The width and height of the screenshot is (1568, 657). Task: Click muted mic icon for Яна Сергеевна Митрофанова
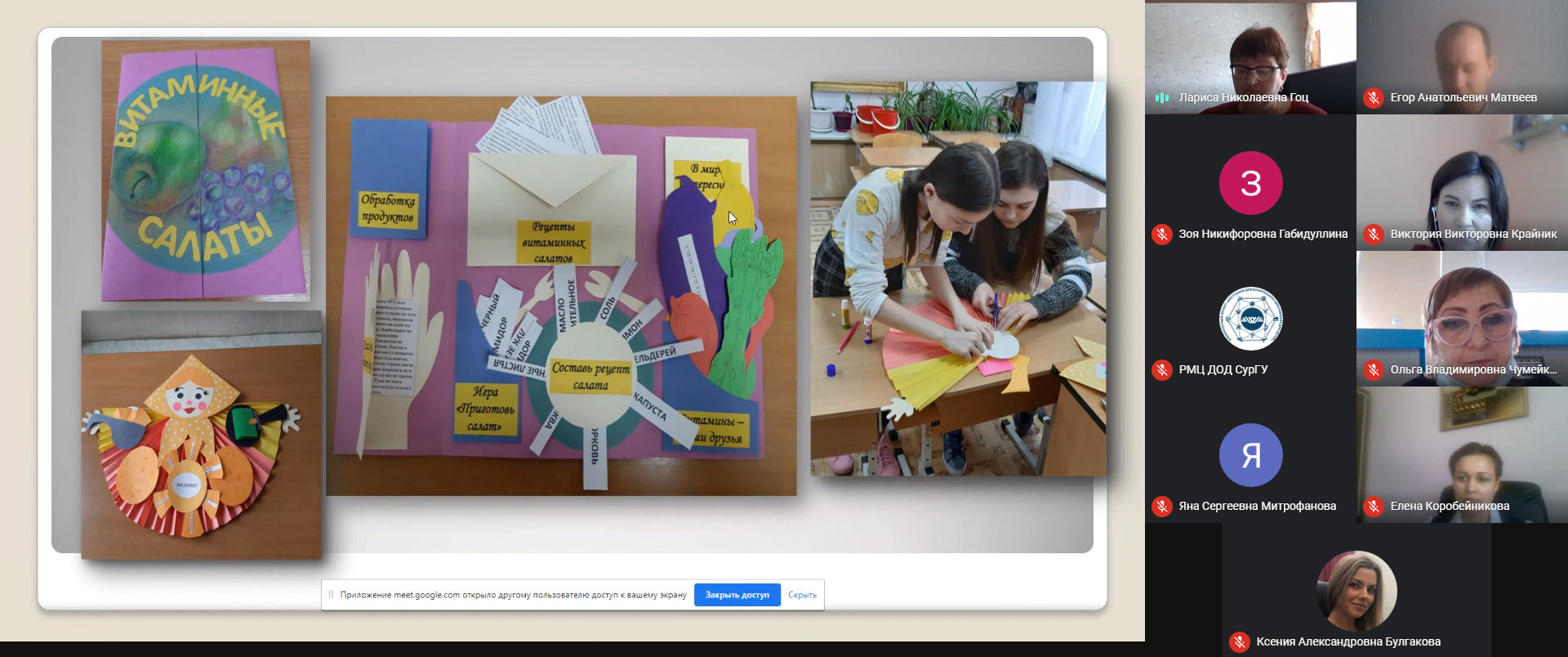(x=1161, y=507)
